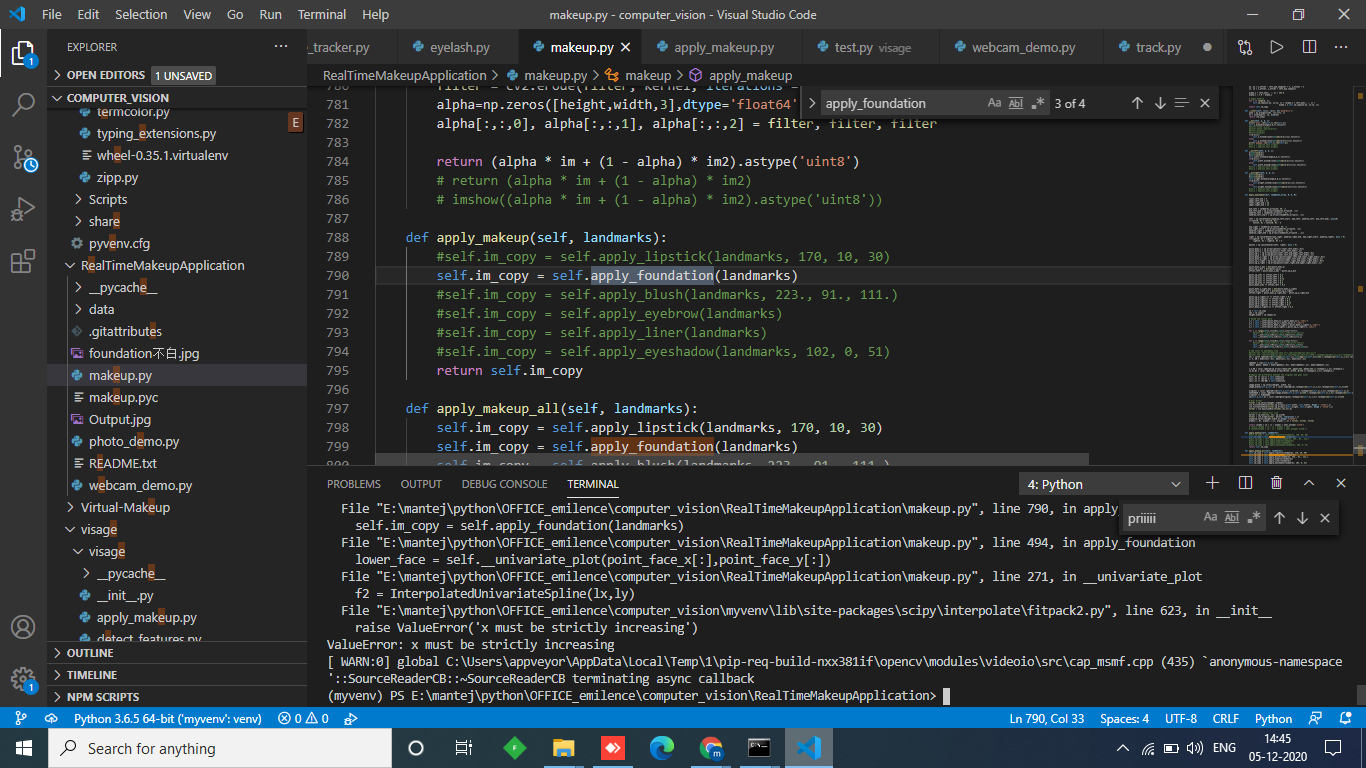
Task: Go to previous match in editor find
Action: tap(1137, 103)
